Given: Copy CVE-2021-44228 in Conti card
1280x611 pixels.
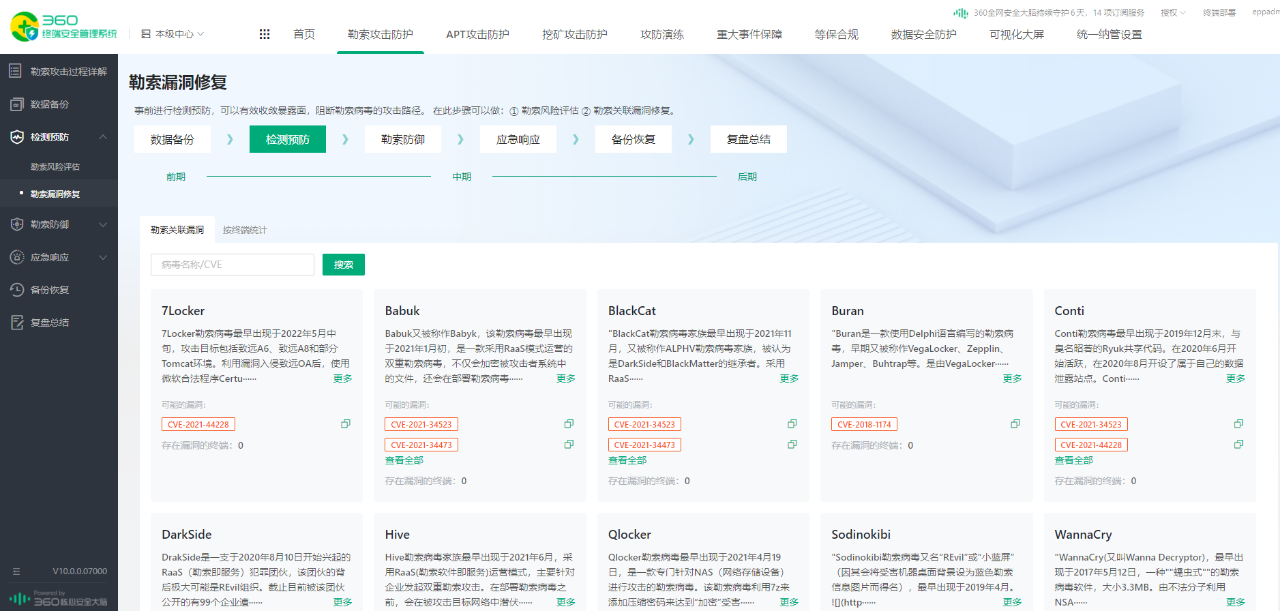Looking at the screenshot, I should [1238, 444].
